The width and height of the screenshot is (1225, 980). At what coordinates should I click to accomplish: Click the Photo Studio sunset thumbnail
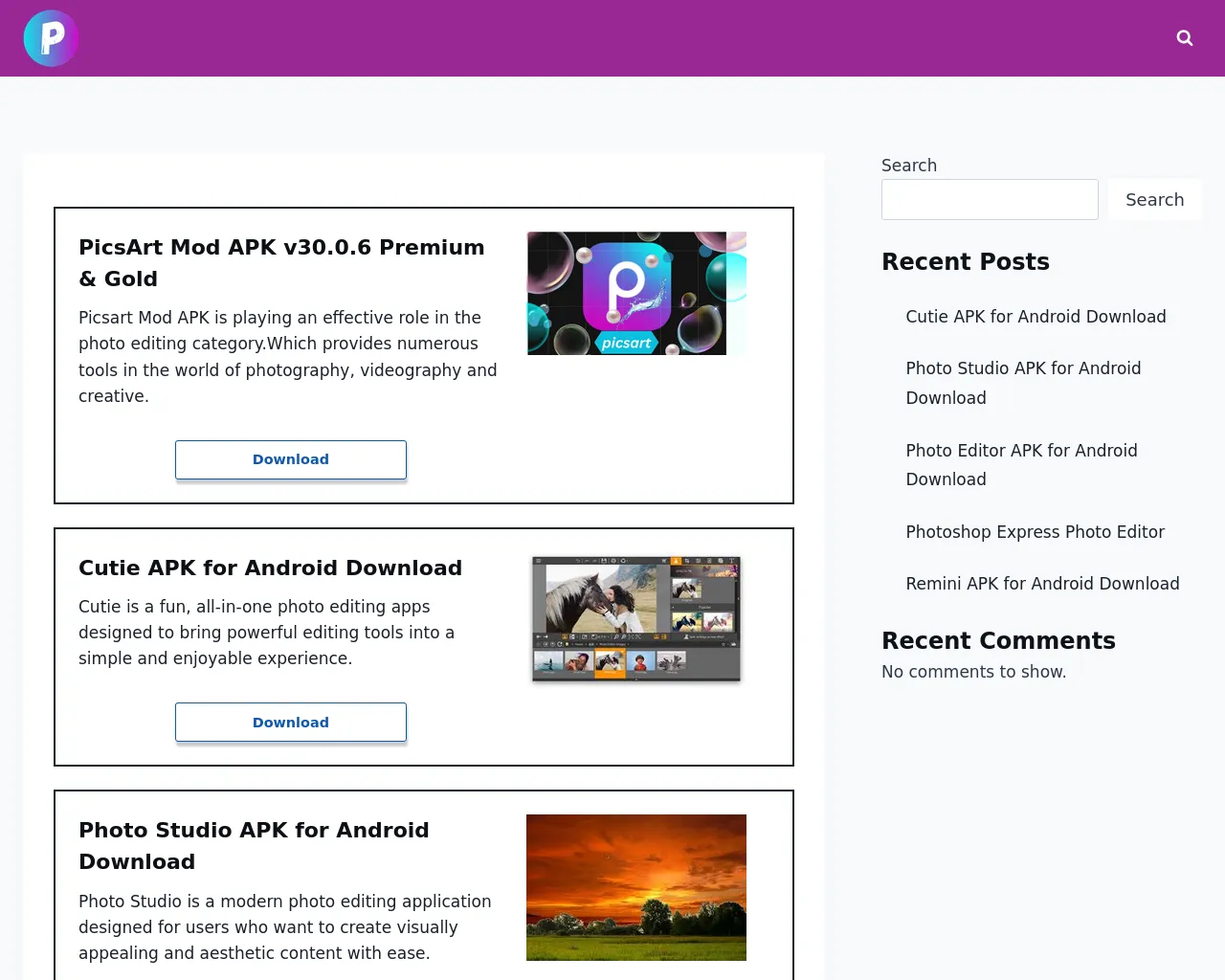click(x=636, y=887)
